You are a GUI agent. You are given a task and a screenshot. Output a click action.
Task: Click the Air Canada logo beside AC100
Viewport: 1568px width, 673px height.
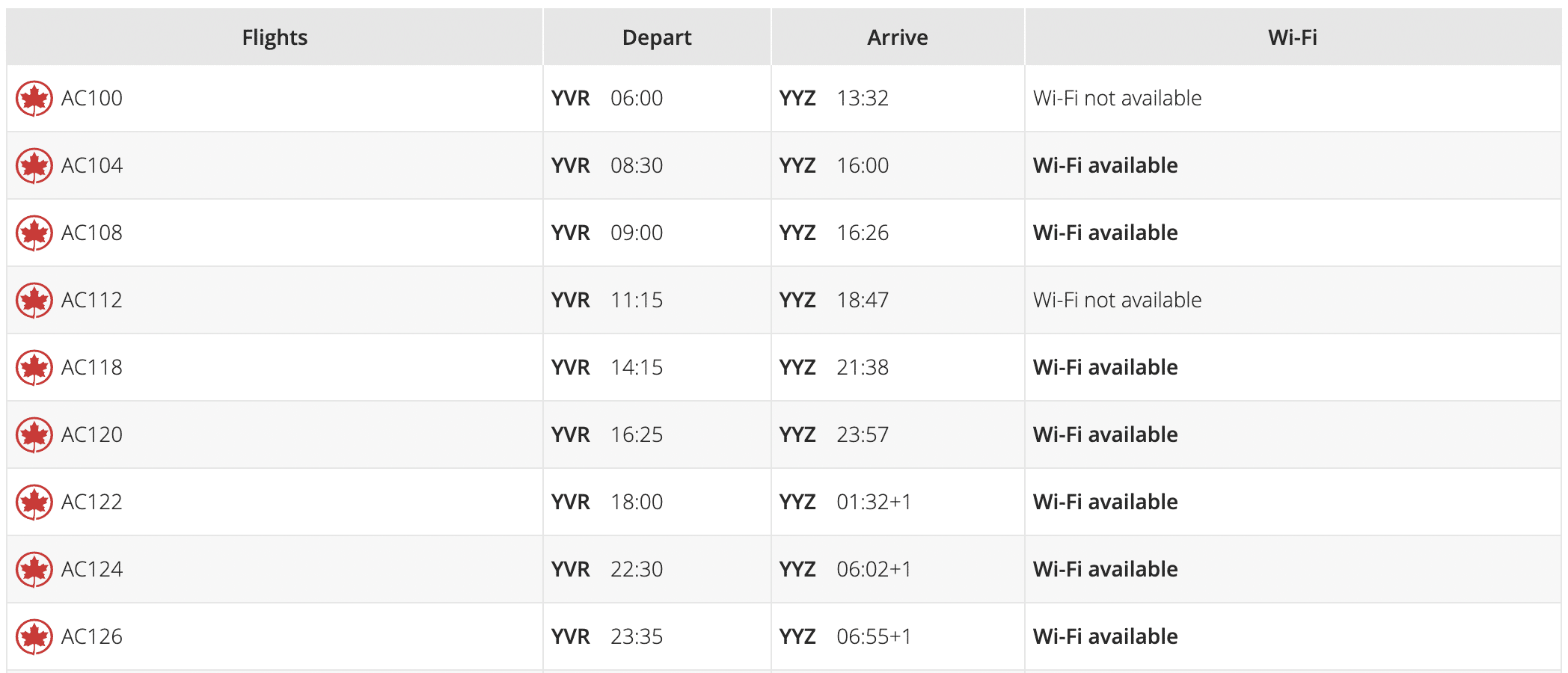(x=34, y=99)
